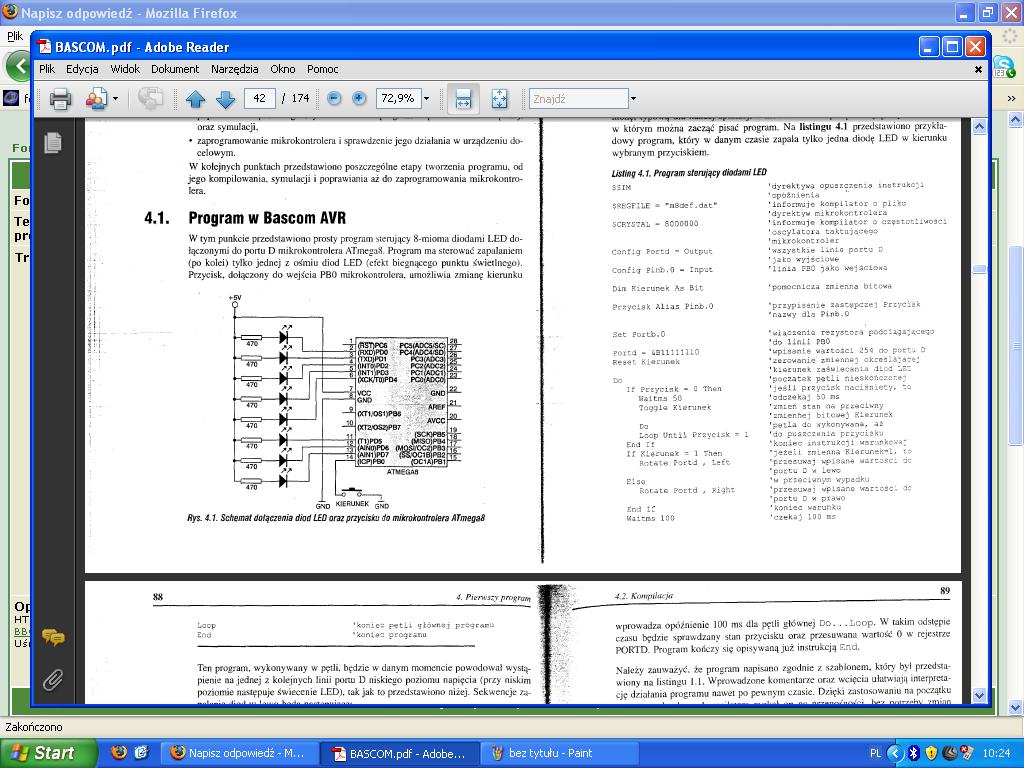Open the zoom percentage dropdown arrow

pyautogui.click(x=426, y=99)
